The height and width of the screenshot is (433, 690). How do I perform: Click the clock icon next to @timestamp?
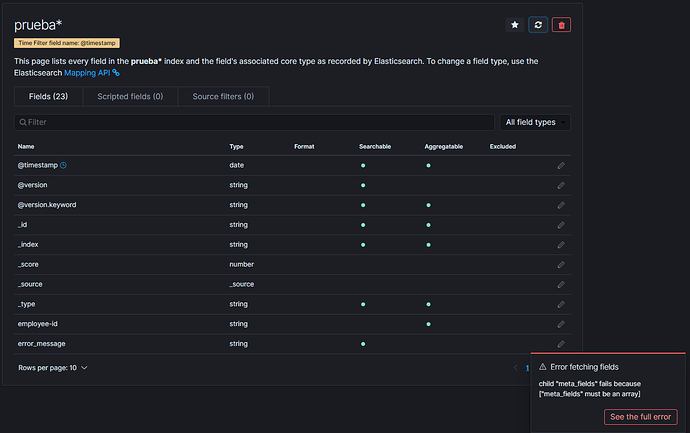tap(63, 165)
